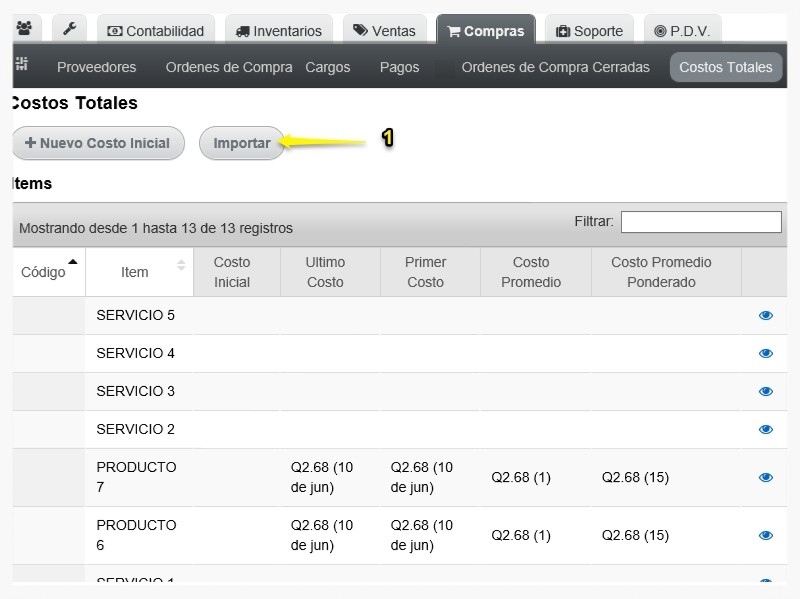800x599 pixels.
Task: Click the Nuevo Costo Inicial button
Action: click(x=98, y=143)
